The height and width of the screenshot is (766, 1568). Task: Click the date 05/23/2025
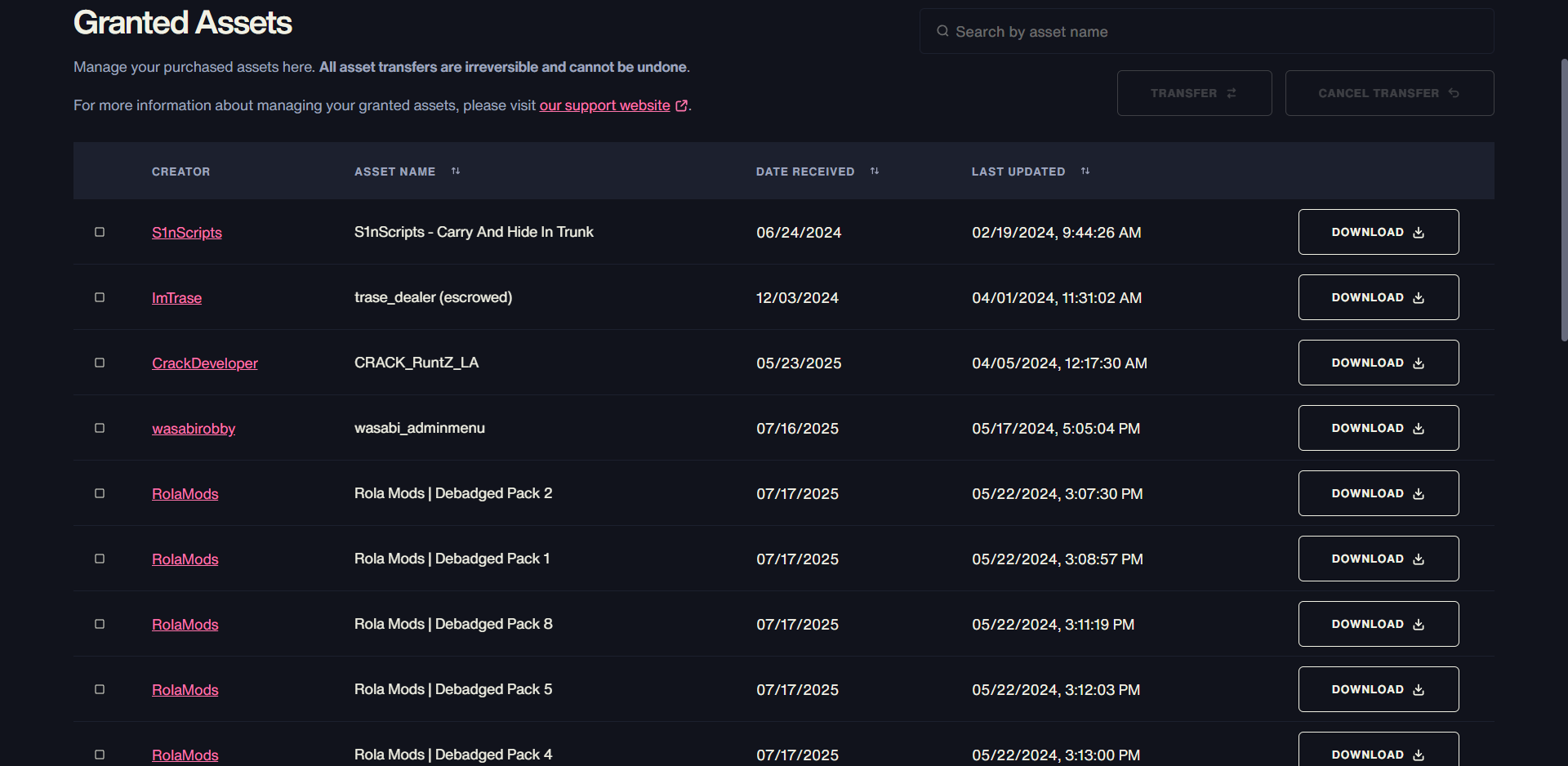tap(799, 363)
